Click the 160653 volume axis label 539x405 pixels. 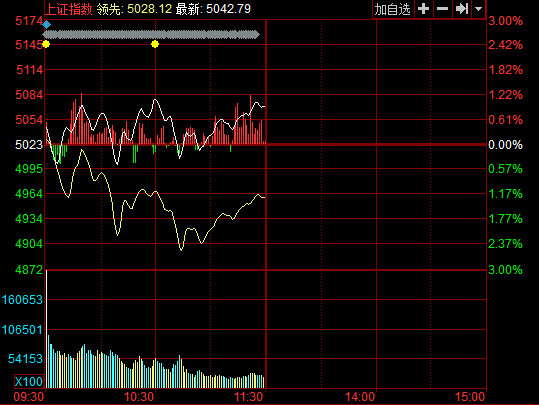[x=22, y=300]
